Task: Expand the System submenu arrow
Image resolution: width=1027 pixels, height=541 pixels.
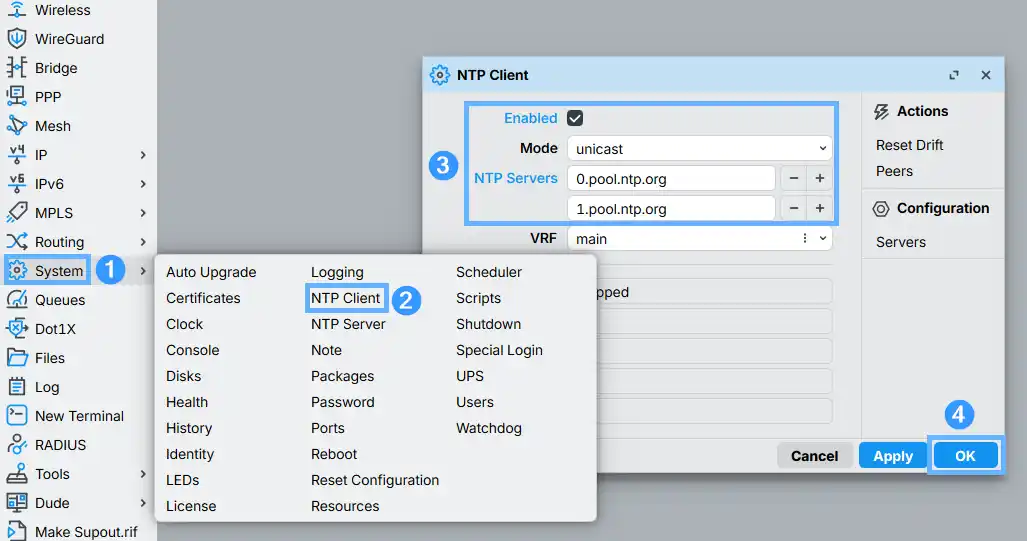Action: tap(143, 270)
